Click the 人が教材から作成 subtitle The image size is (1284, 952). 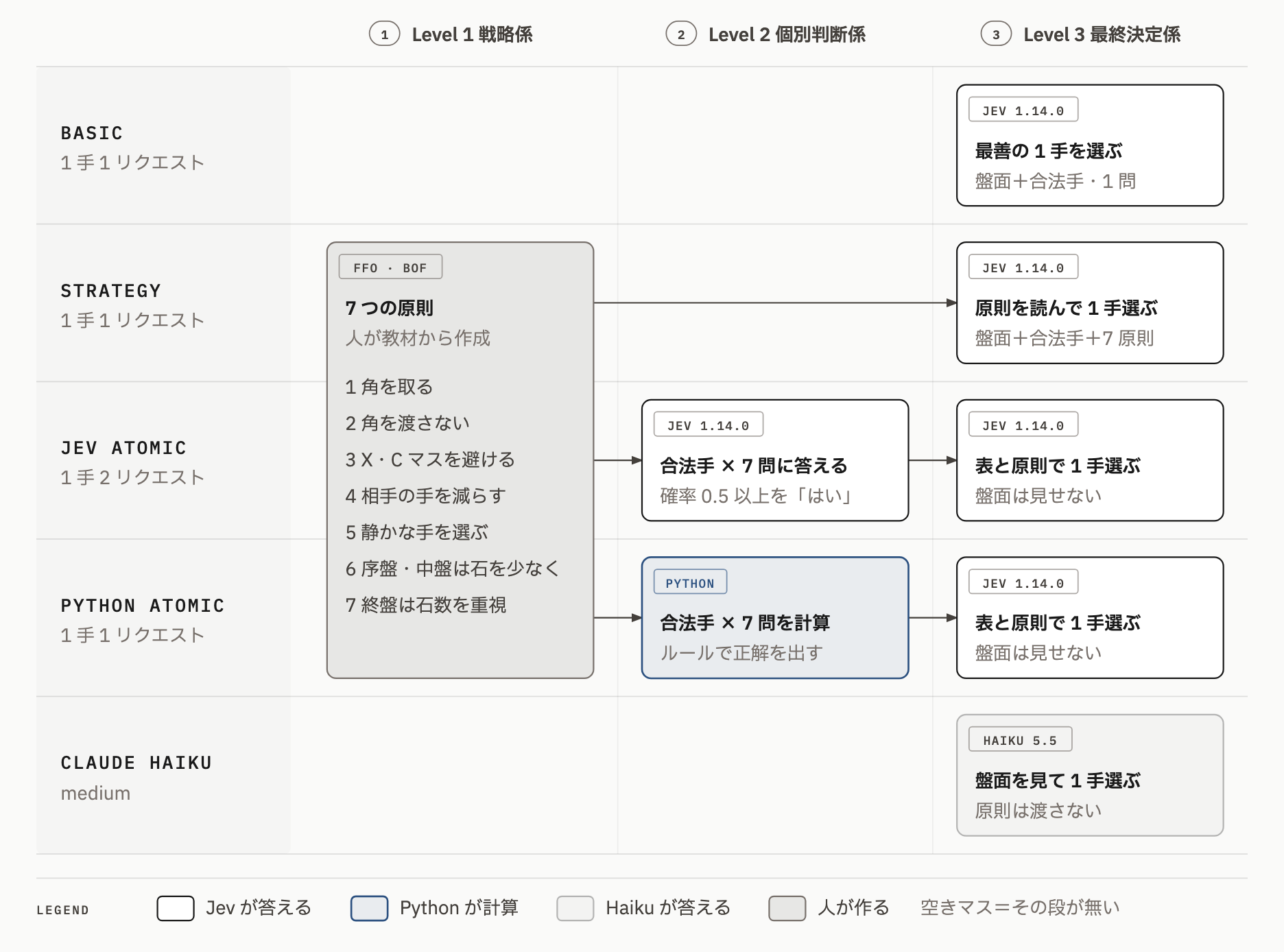(x=418, y=338)
